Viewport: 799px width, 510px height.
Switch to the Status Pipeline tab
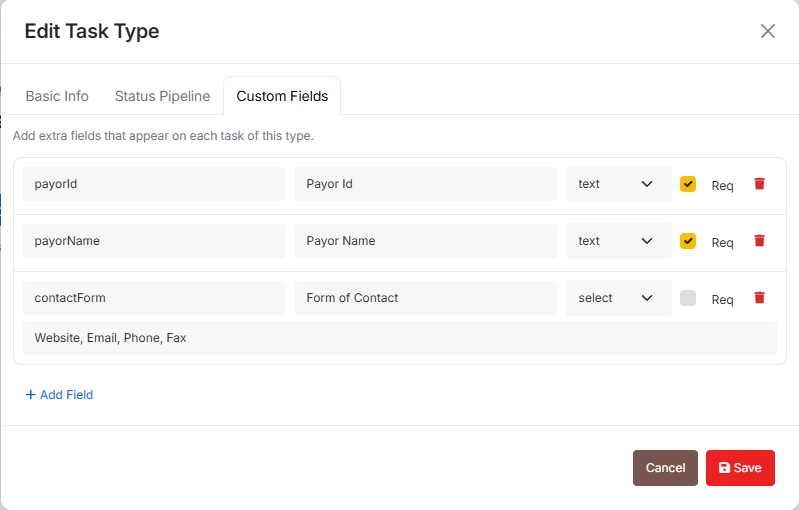tap(163, 96)
